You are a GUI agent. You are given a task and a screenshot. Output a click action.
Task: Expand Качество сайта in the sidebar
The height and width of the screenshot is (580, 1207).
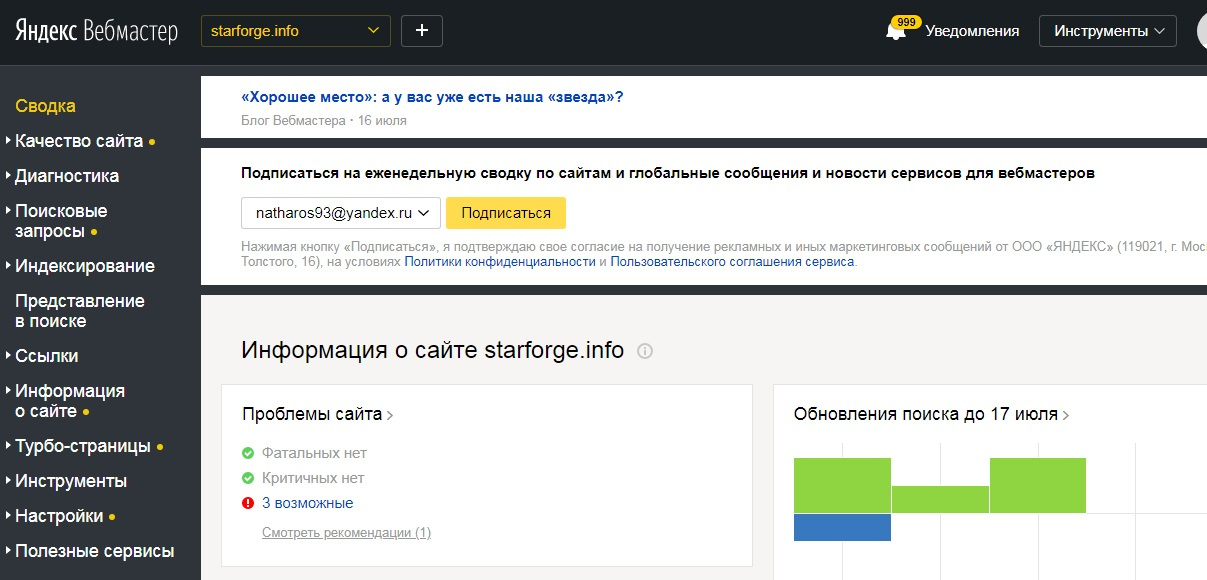(x=79, y=141)
